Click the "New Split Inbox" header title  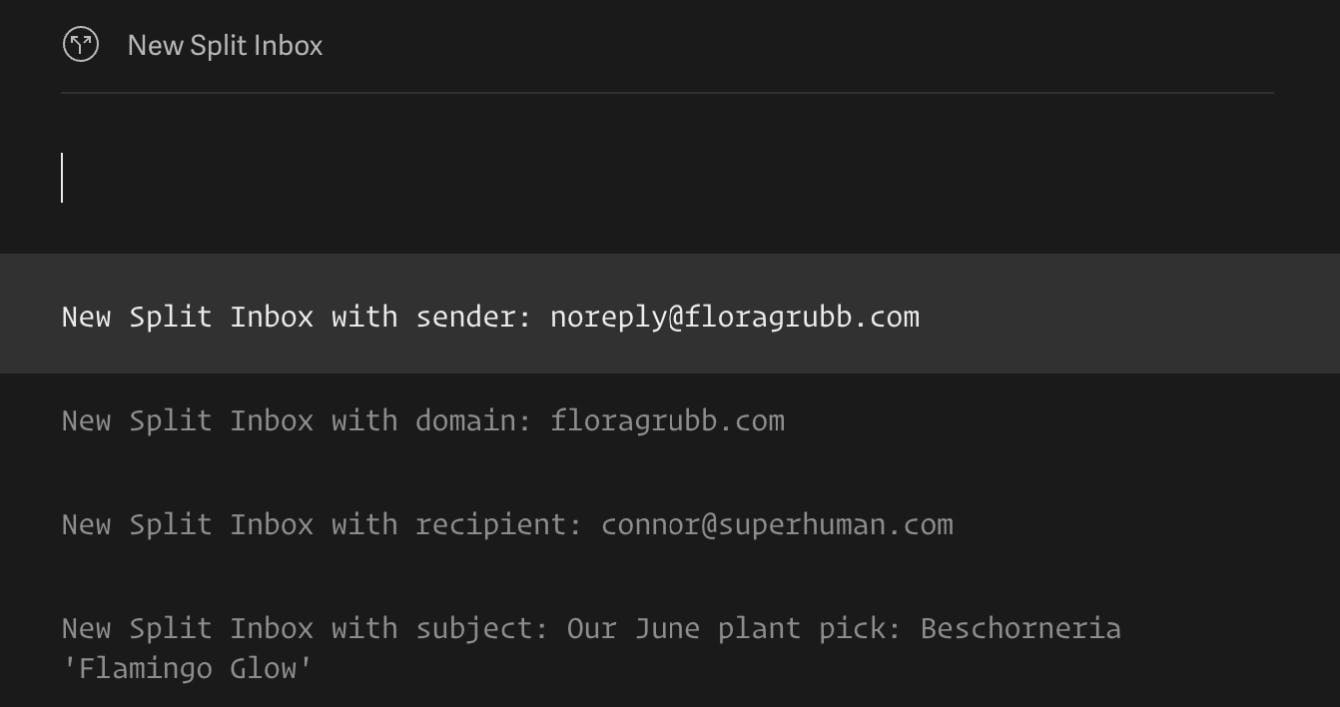pos(225,45)
